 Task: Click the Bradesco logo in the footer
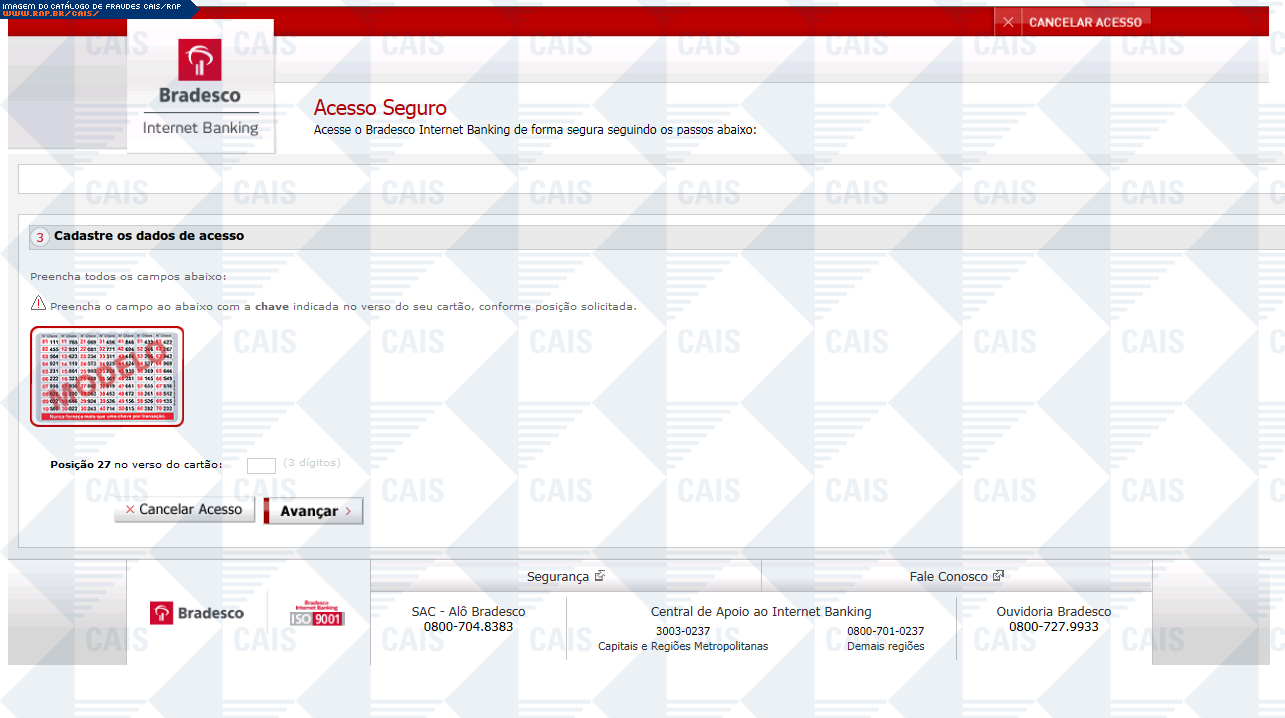(197, 613)
